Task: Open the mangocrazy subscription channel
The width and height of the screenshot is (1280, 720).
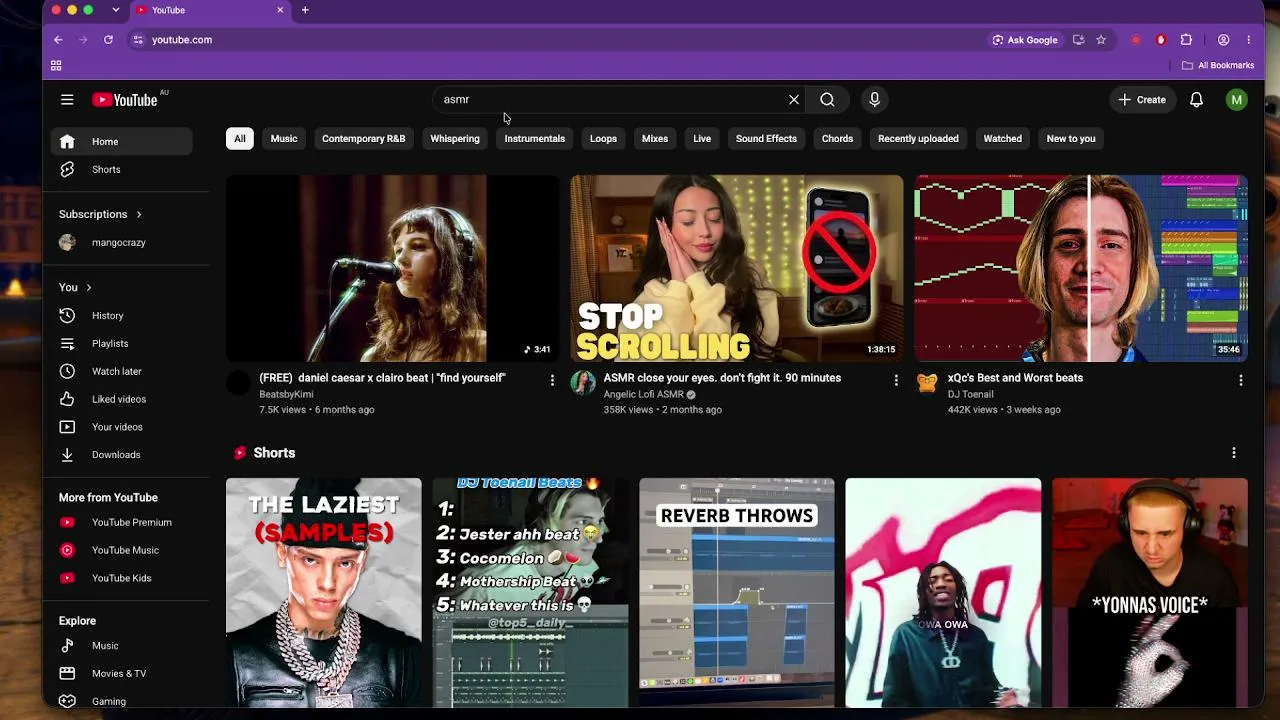Action: [121, 243]
